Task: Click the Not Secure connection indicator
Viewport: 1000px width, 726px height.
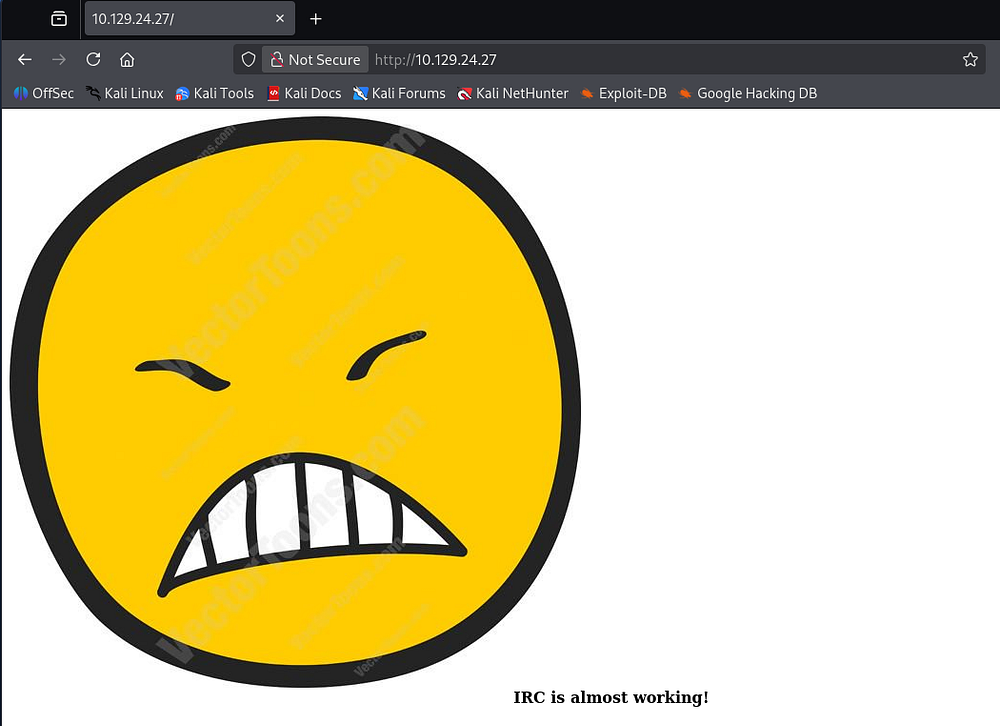Action: (x=315, y=60)
